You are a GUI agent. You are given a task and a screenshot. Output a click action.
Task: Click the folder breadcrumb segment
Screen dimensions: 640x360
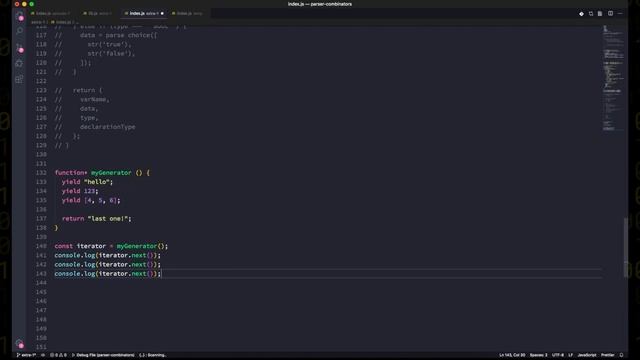(x=37, y=22)
